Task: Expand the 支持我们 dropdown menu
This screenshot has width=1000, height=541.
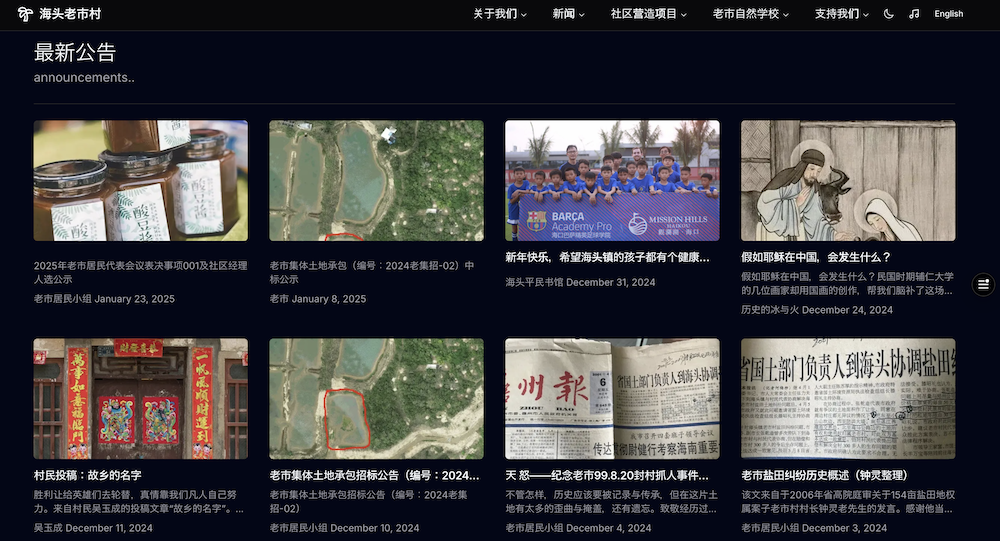Action: [x=842, y=14]
